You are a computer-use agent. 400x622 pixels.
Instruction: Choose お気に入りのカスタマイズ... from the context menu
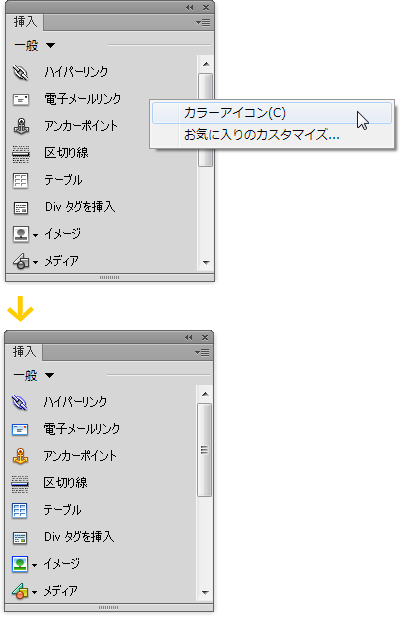coord(262,135)
